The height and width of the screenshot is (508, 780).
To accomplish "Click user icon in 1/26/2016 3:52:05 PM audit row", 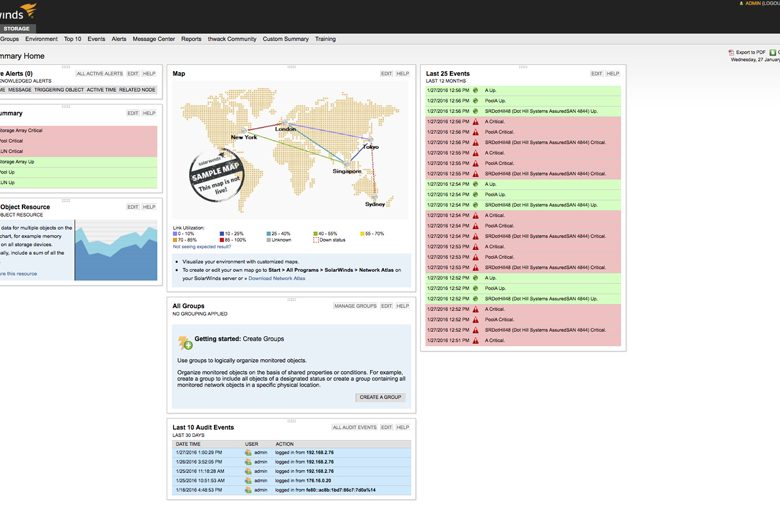I will pos(248,462).
